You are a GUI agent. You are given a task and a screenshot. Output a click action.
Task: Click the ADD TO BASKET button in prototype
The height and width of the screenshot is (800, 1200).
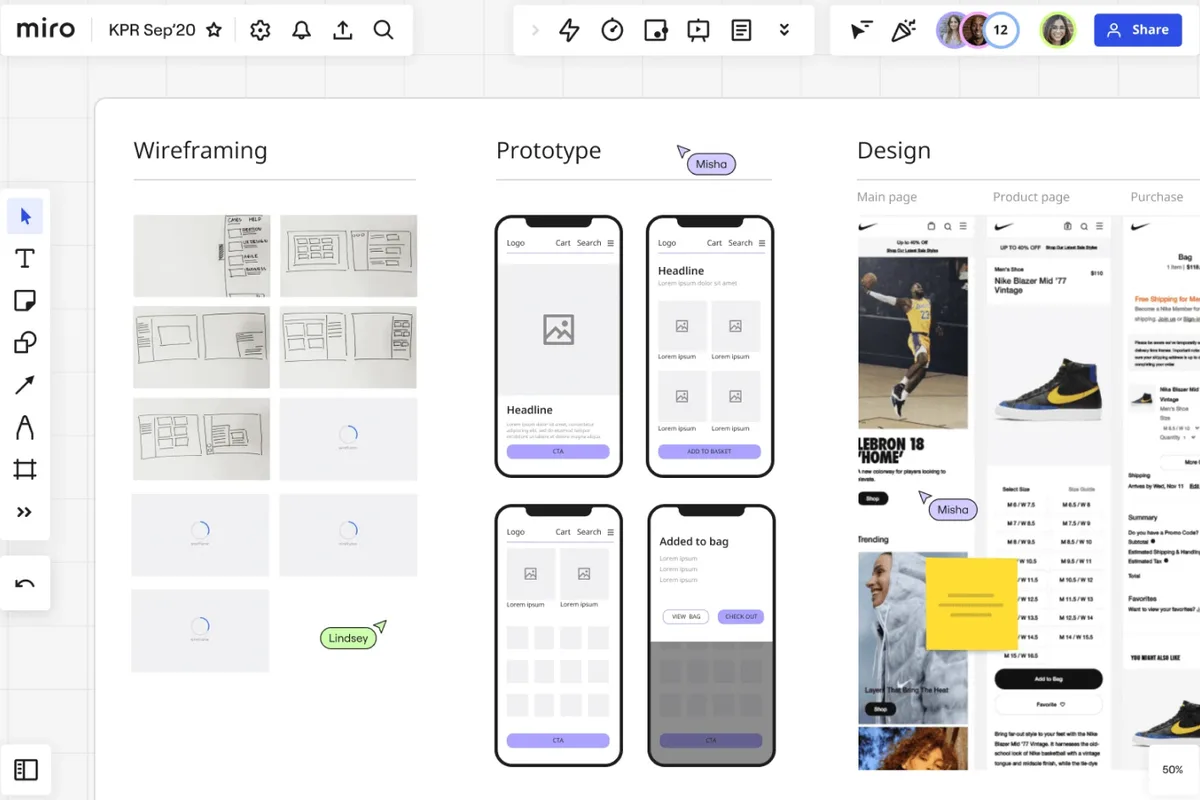[x=709, y=452]
